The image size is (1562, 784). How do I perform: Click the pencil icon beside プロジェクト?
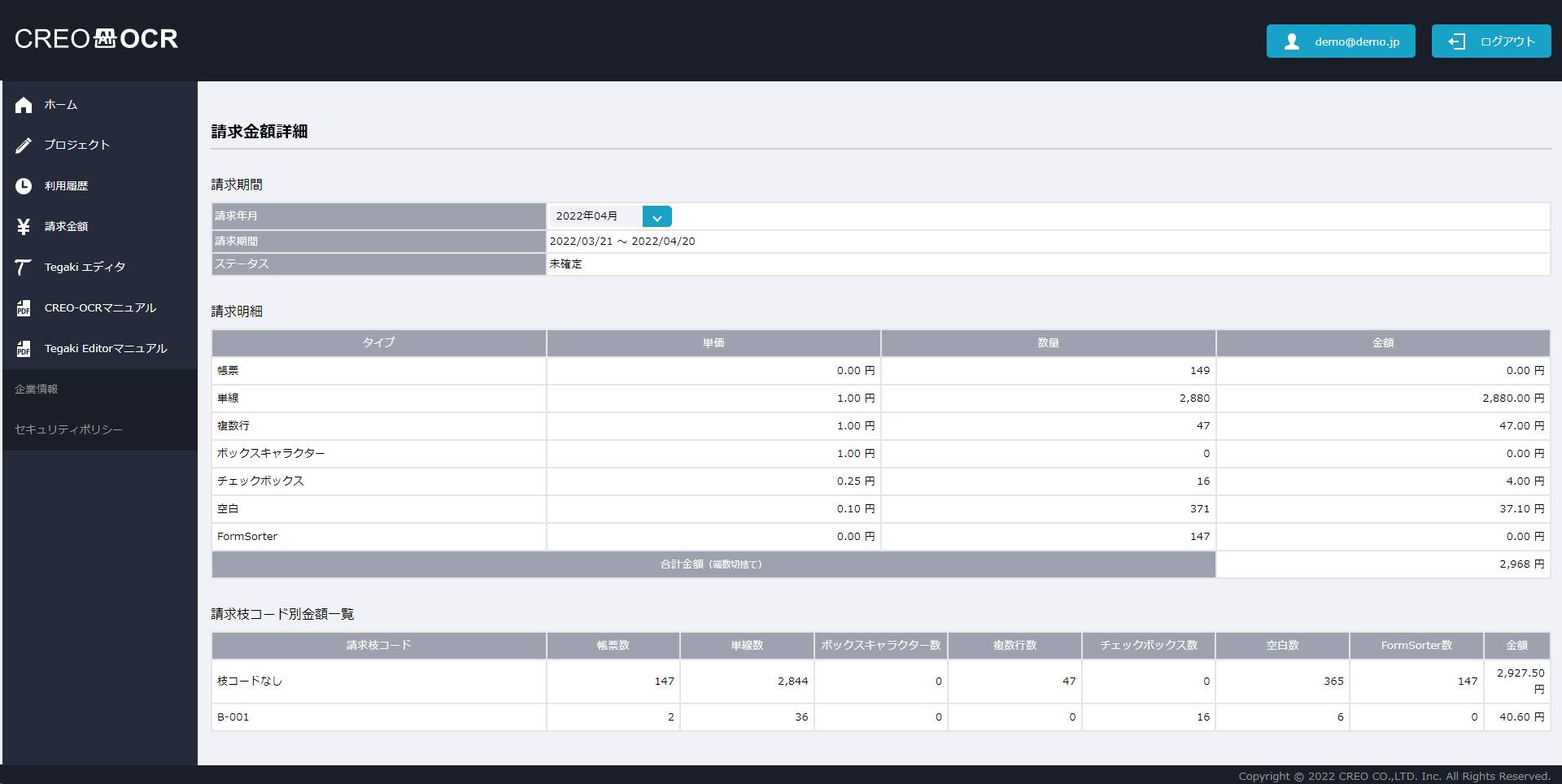(x=24, y=146)
